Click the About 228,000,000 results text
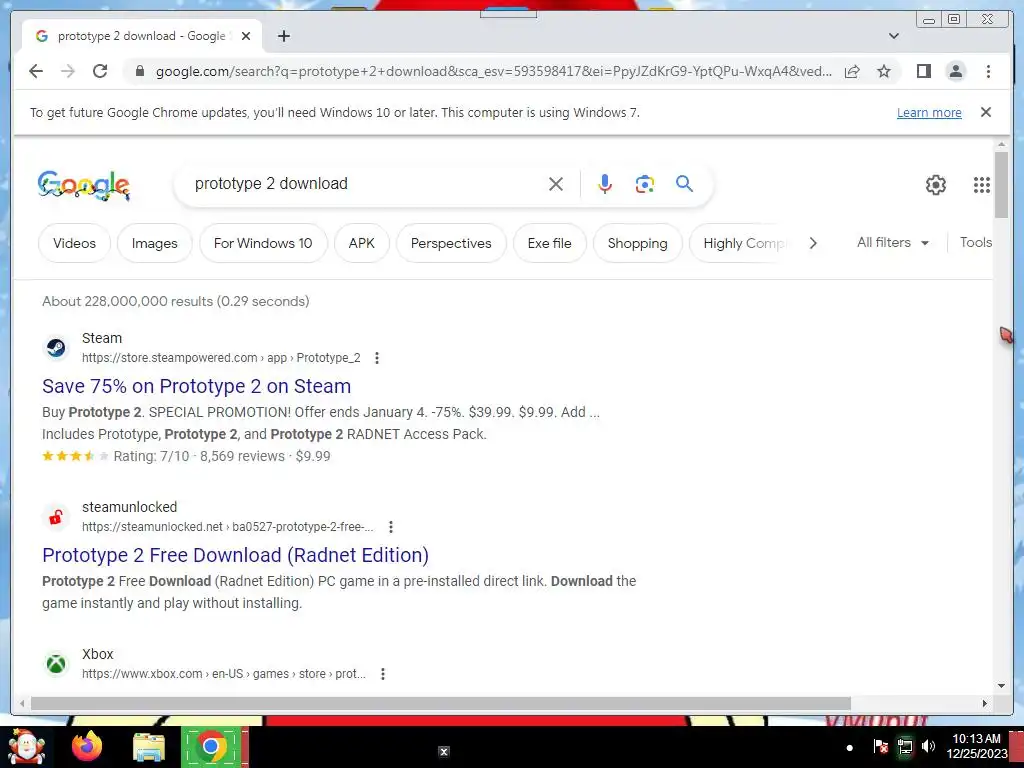1024x768 pixels. [176, 301]
